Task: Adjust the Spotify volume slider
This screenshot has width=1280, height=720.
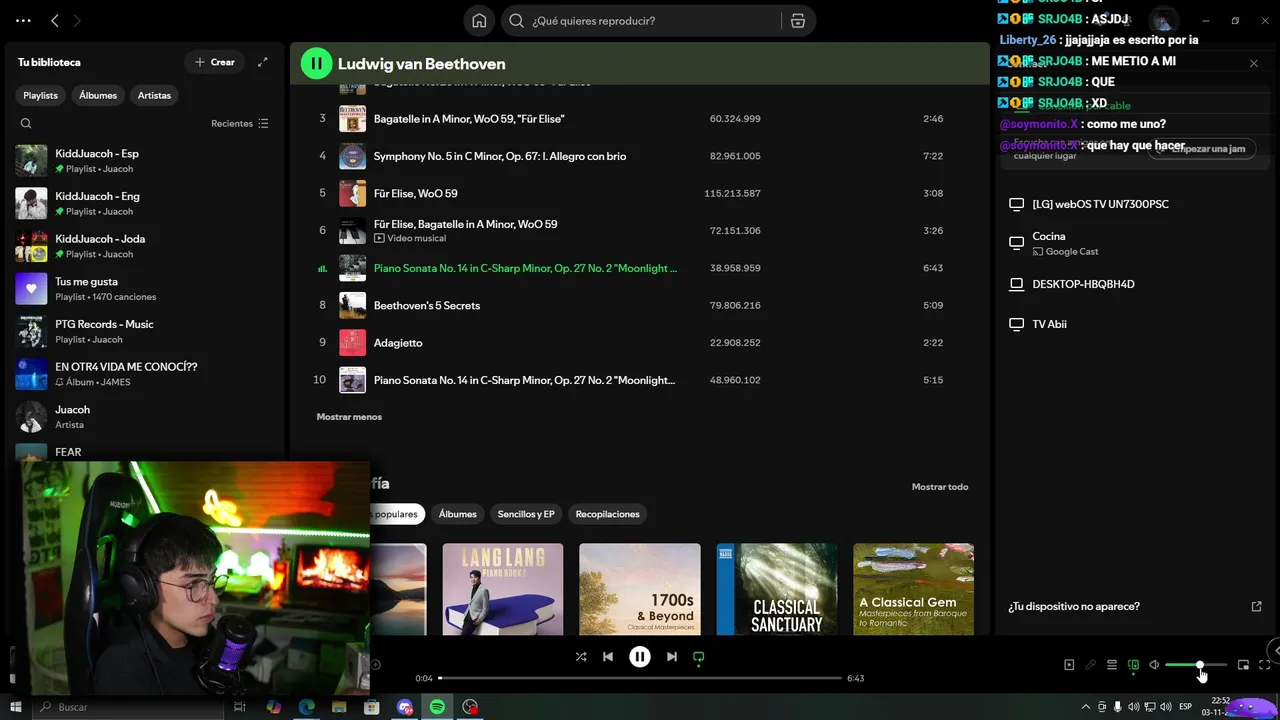Action: click(x=1196, y=665)
